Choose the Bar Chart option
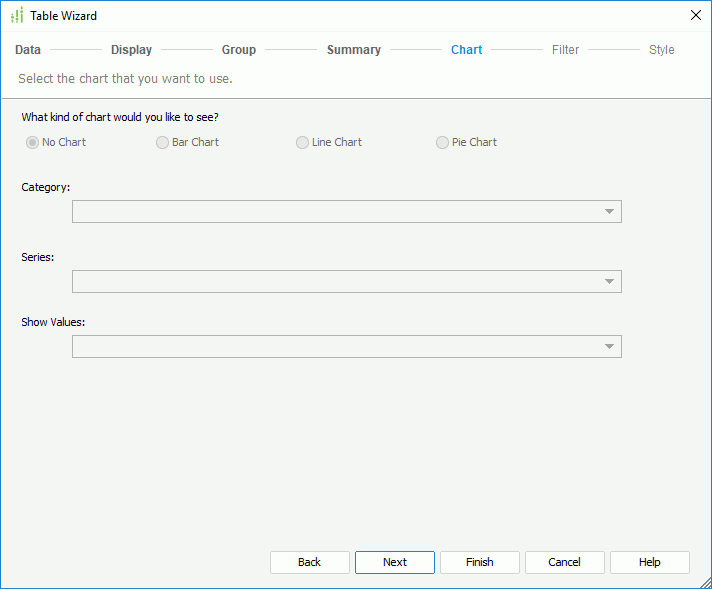 pyautogui.click(x=163, y=143)
